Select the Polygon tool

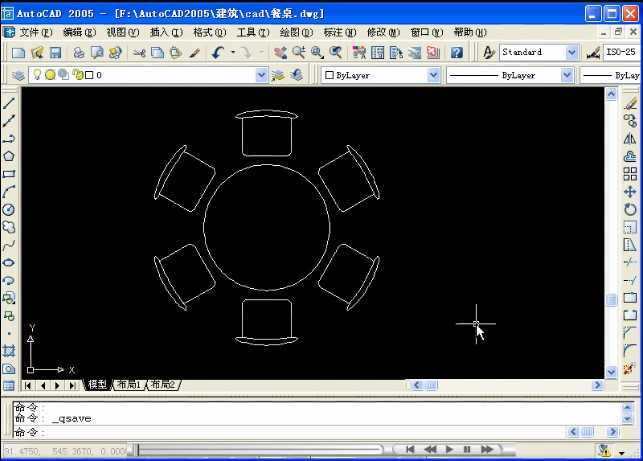pos(9,156)
